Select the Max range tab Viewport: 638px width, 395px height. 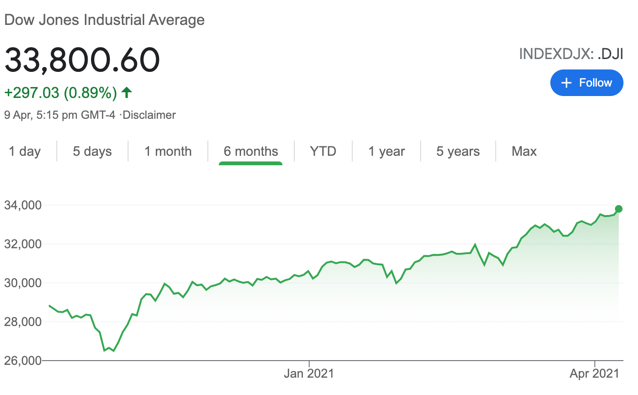tap(524, 151)
